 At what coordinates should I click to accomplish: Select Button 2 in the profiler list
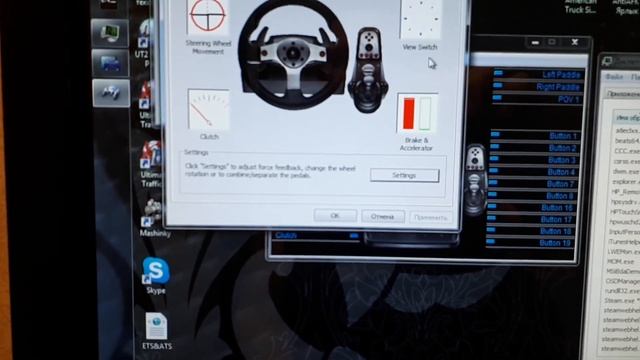(x=534, y=148)
